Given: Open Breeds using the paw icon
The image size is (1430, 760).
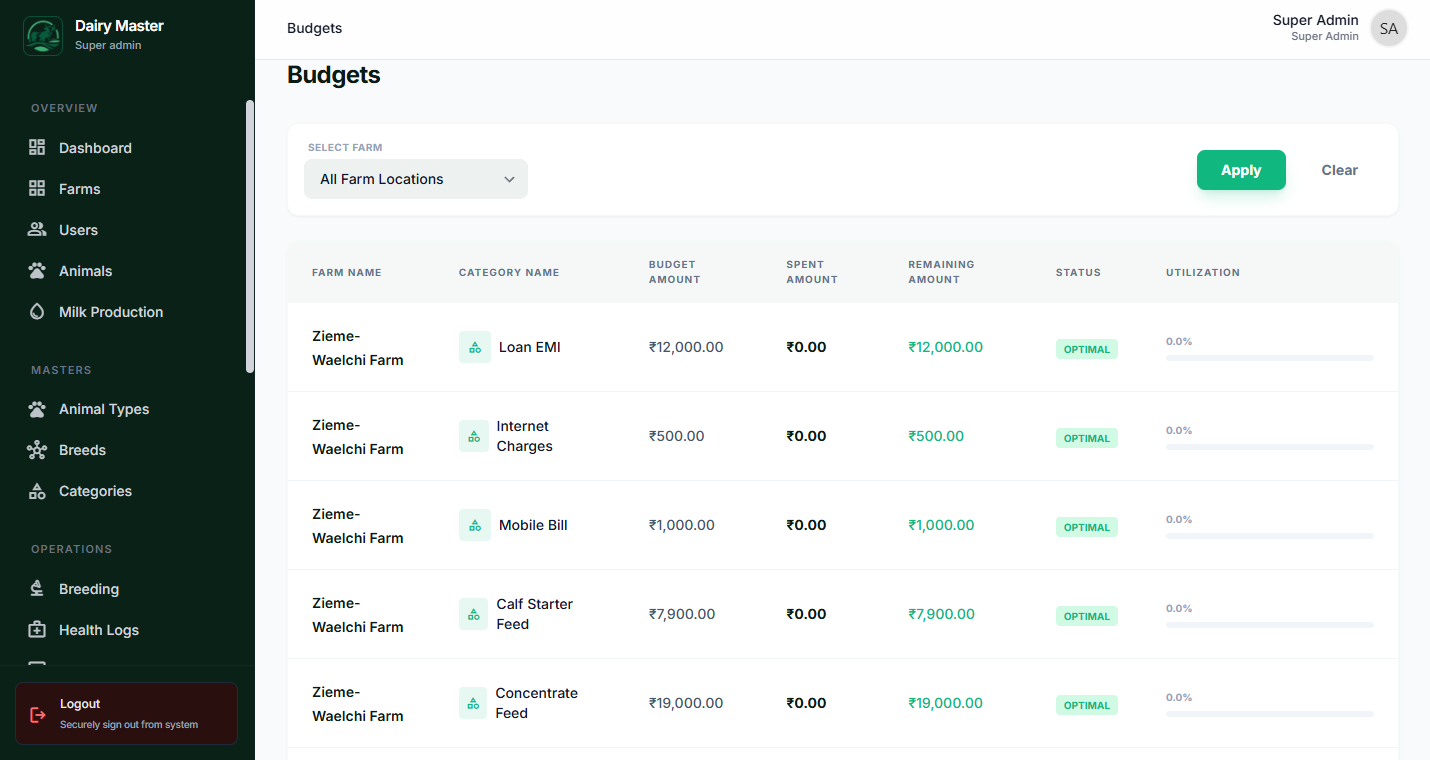Looking at the screenshot, I should pos(37,449).
